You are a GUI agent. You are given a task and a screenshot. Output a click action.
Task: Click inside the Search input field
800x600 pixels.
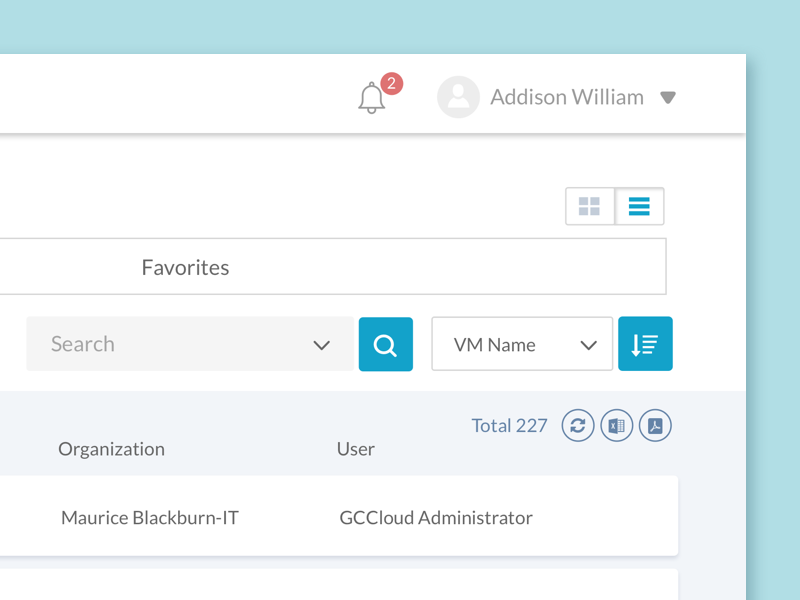150,344
